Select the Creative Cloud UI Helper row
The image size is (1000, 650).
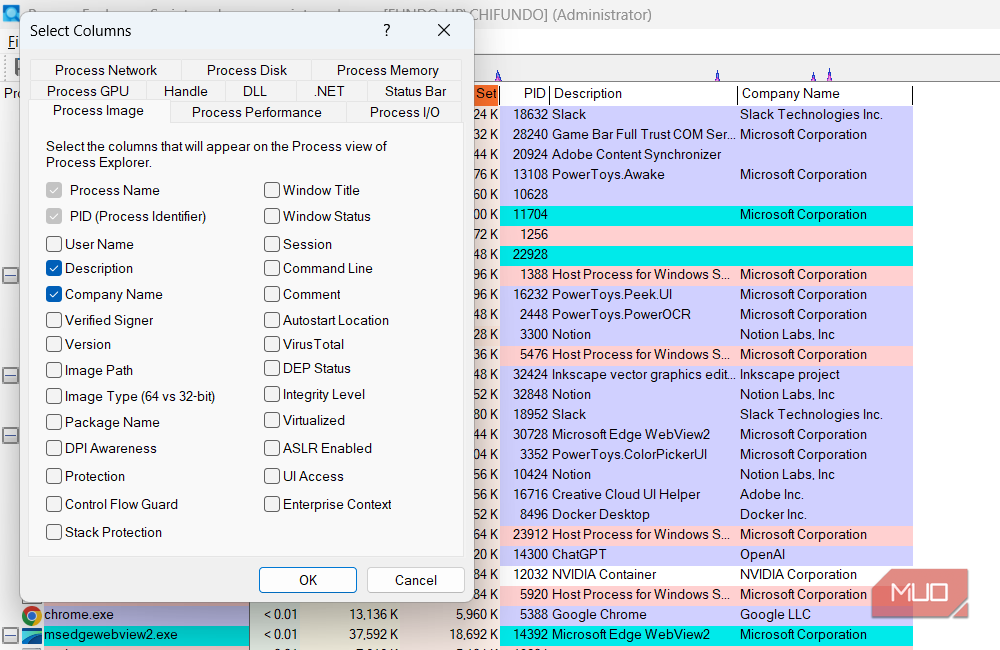coord(707,494)
